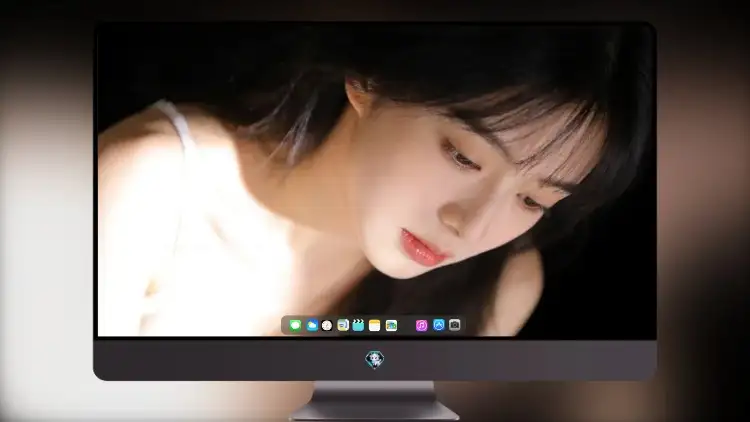This screenshot has width=750, height=422.
Task: Open the pink iTunes music app
Action: pyautogui.click(x=421, y=325)
